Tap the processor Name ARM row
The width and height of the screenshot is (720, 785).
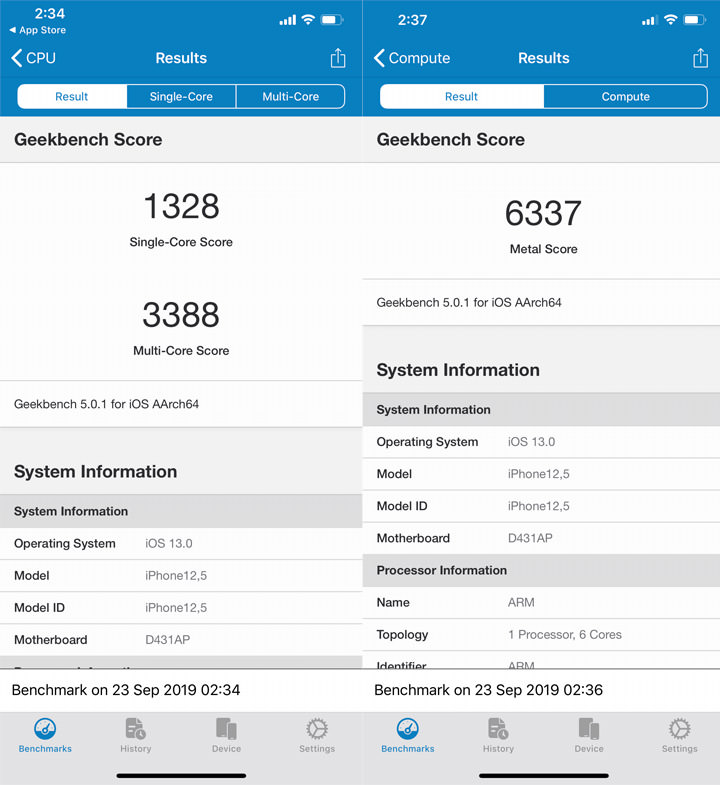(x=541, y=603)
